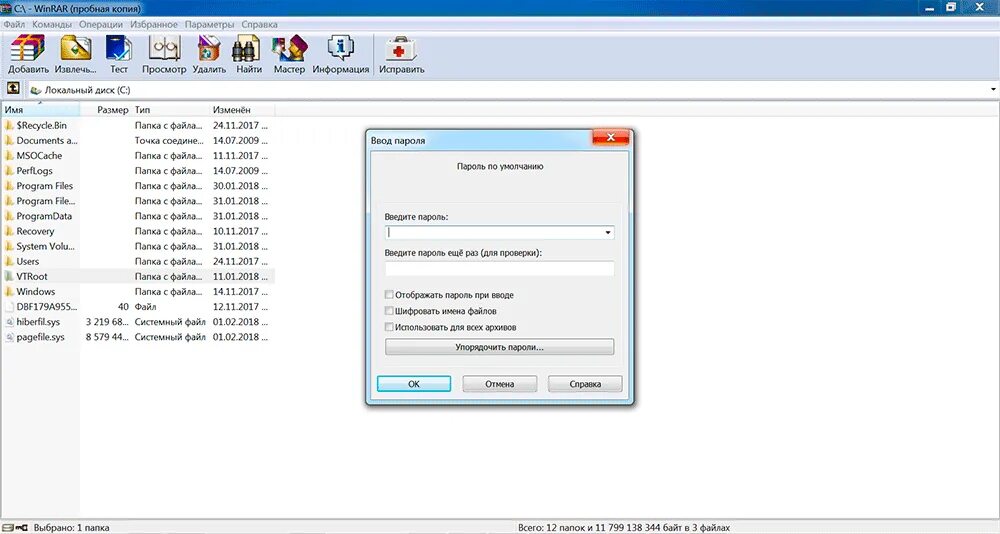Image resolution: width=1000 pixels, height=534 pixels.
Task: Click the key password icon in status bar
Action: point(22,528)
